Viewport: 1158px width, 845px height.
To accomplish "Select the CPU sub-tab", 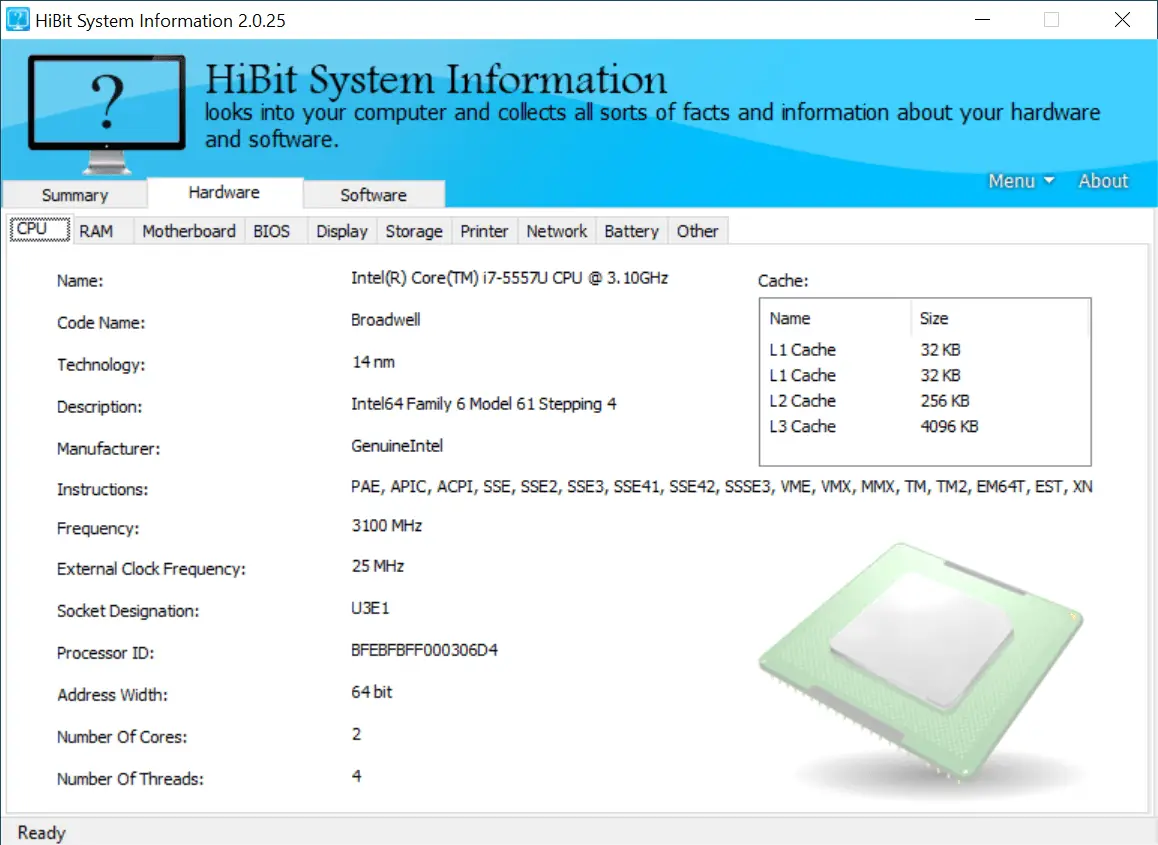I will (x=41, y=229).
